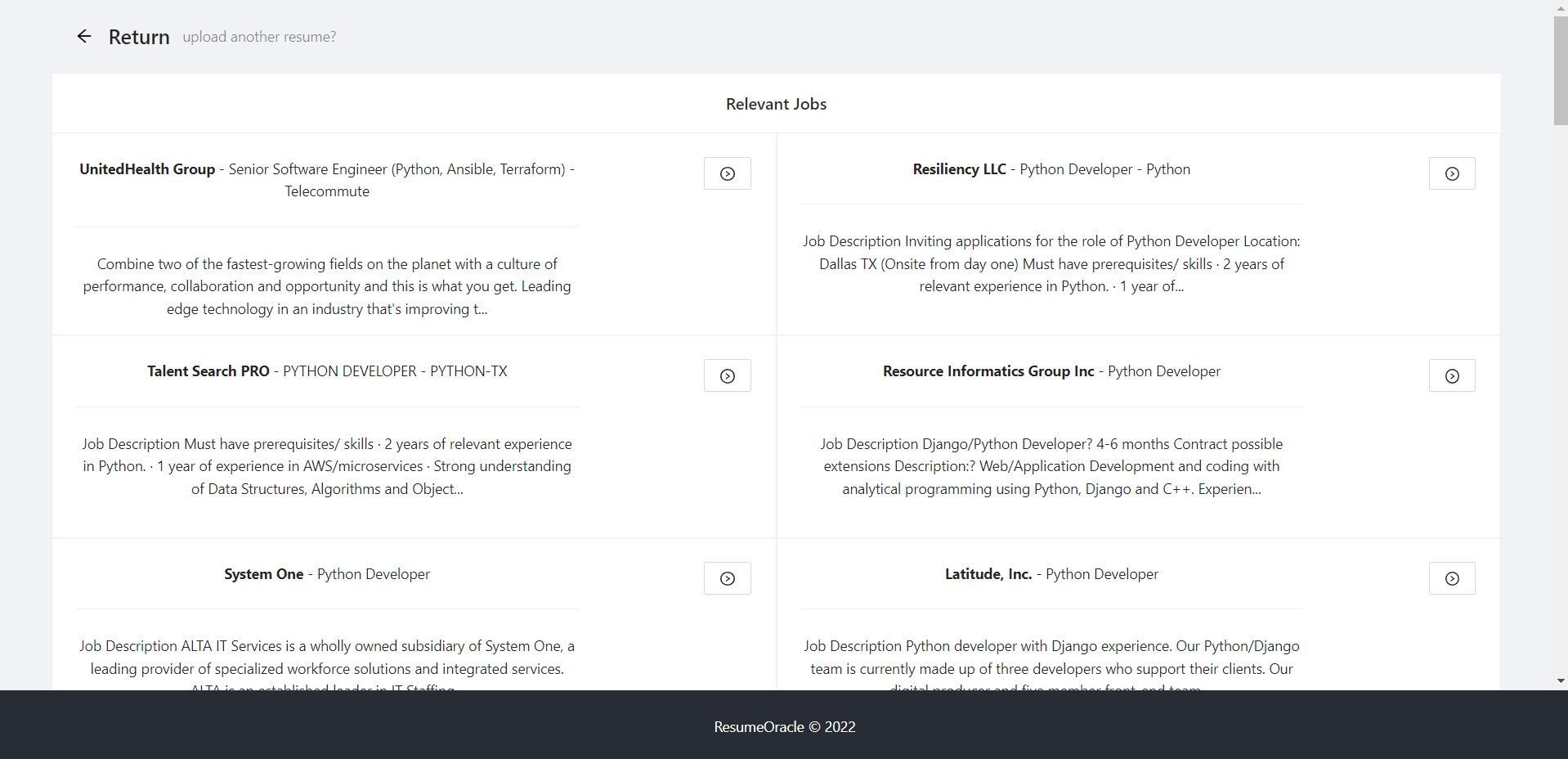This screenshot has height=759, width=1568.
Task: Click the Talent Search PRO job title
Action: pos(327,371)
